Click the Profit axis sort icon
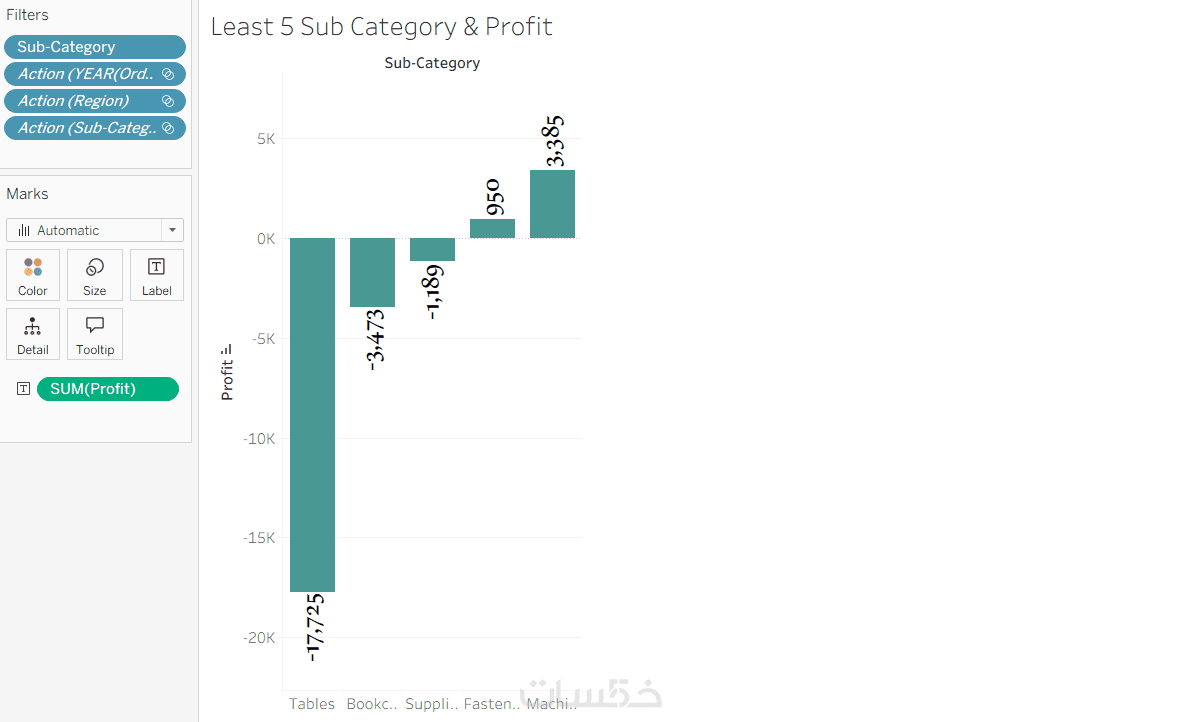 coord(227,349)
